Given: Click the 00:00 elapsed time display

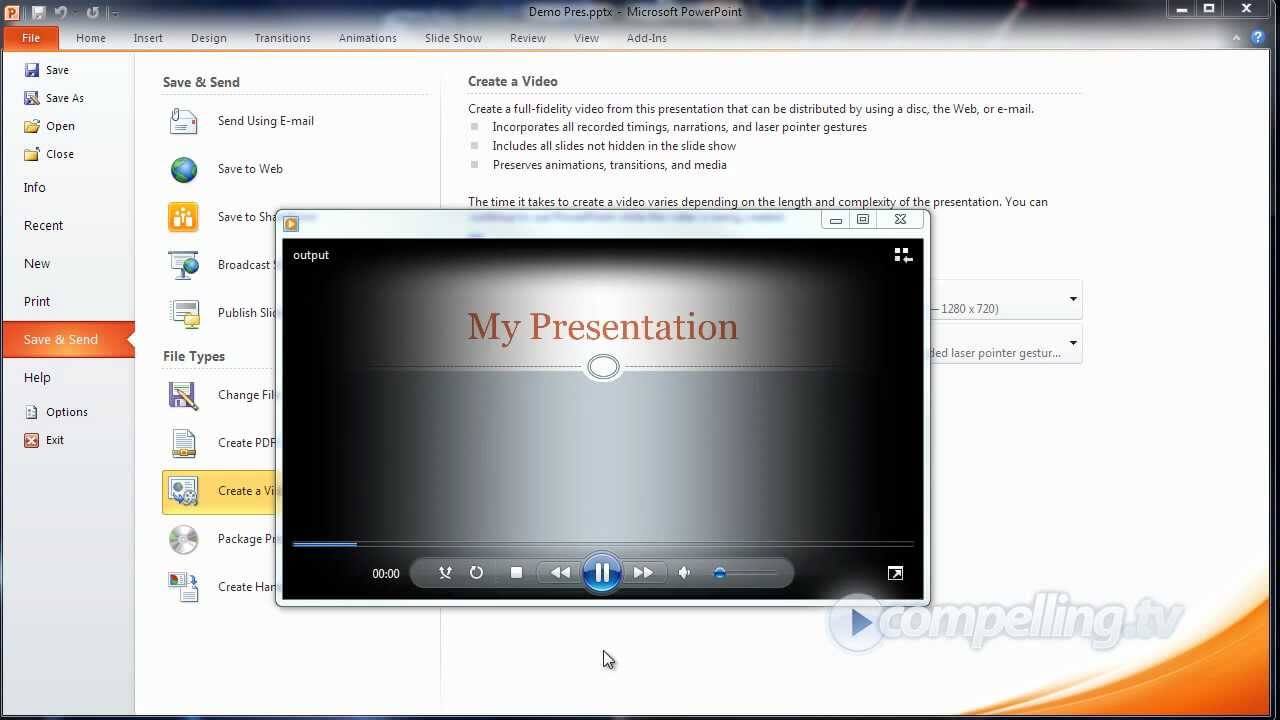Looking at the screenshot, I should point(386,574).
